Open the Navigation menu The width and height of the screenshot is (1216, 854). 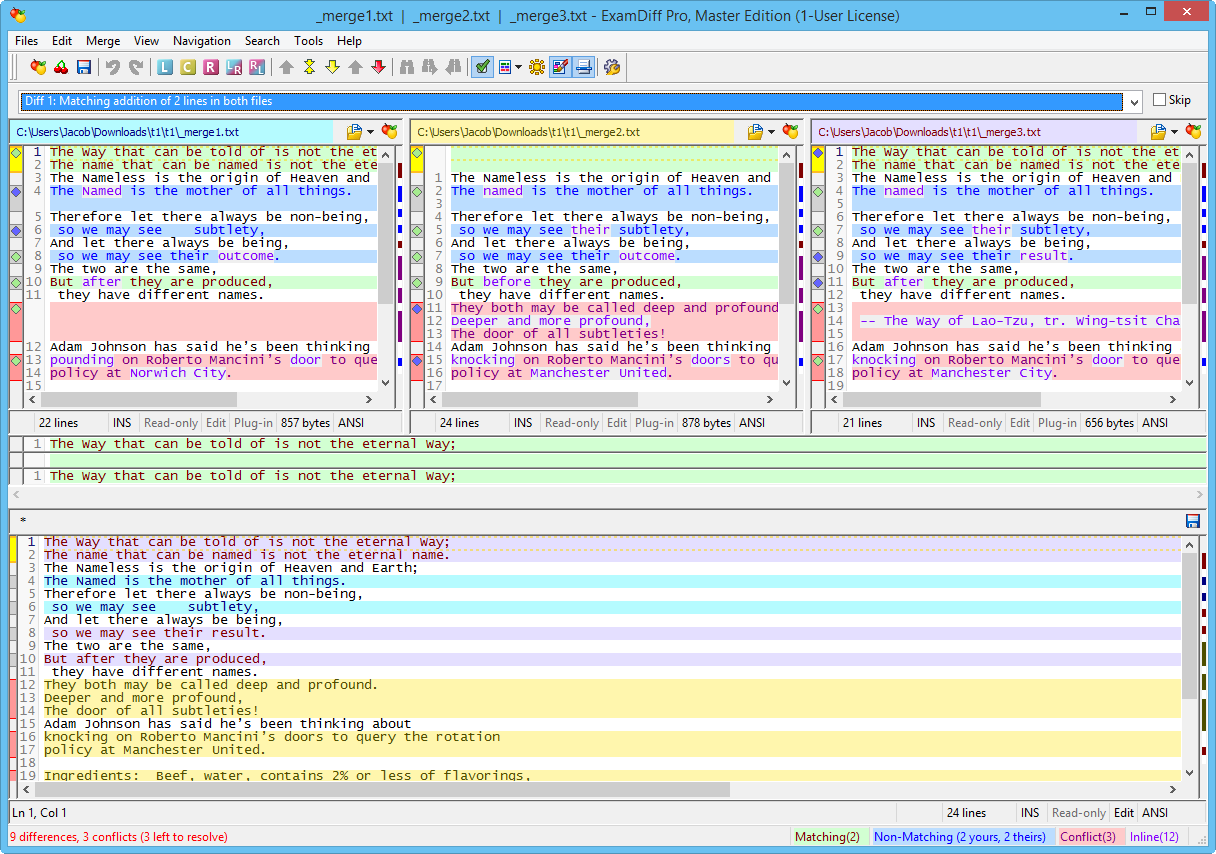tap(202, 41)
